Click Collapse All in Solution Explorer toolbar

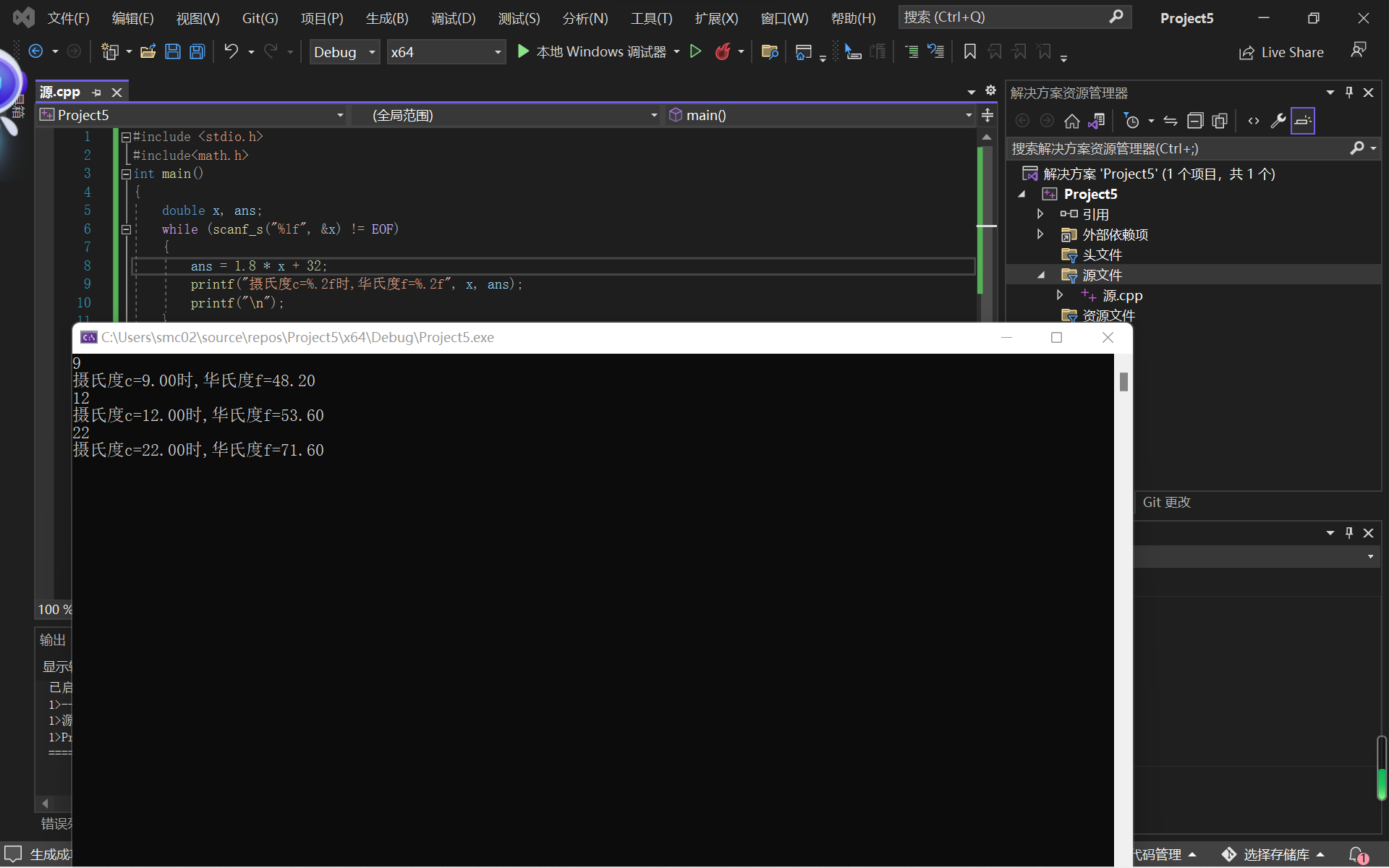[1195, 121]
